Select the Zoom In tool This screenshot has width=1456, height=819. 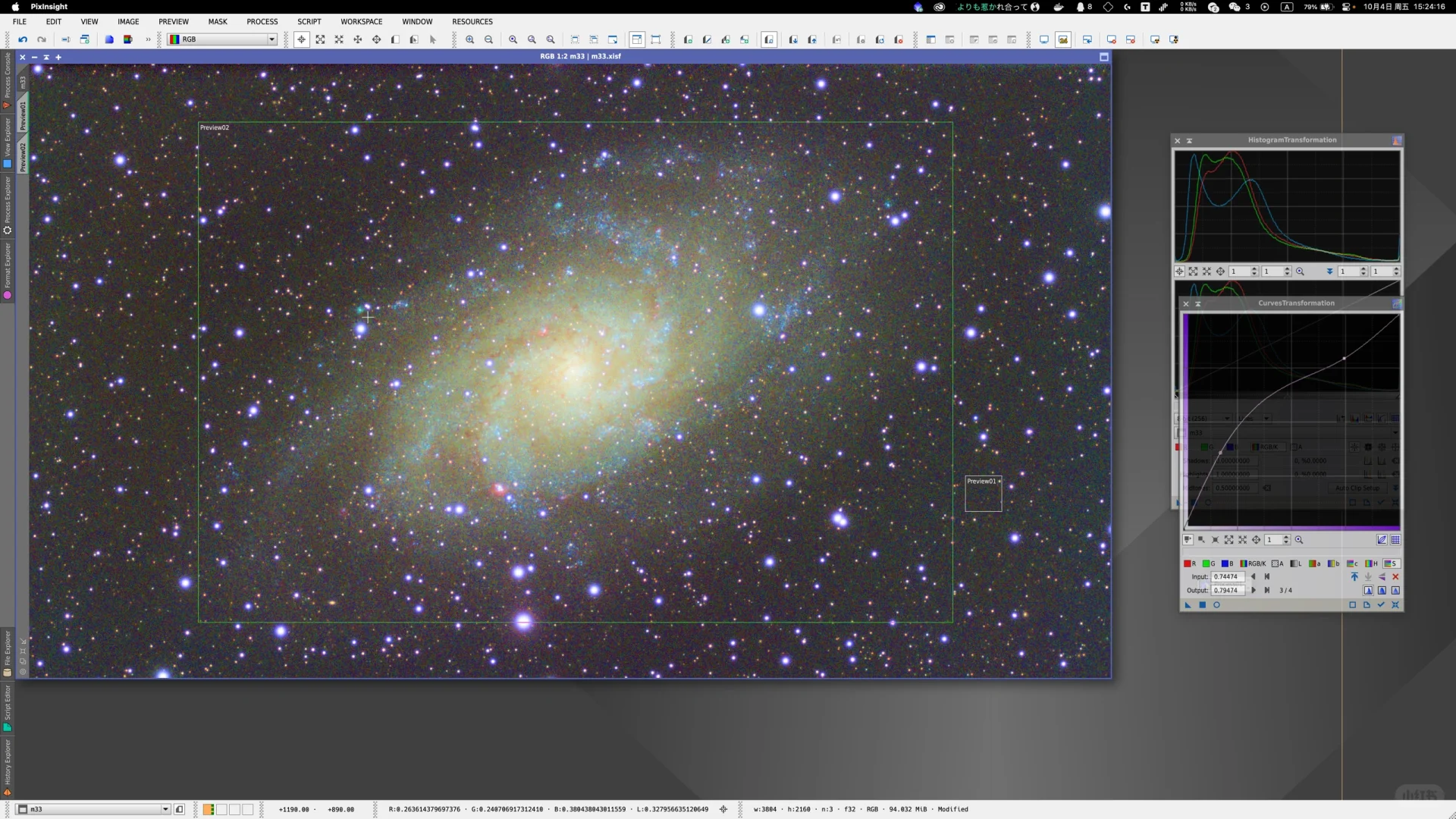click(x=320, y=39)
